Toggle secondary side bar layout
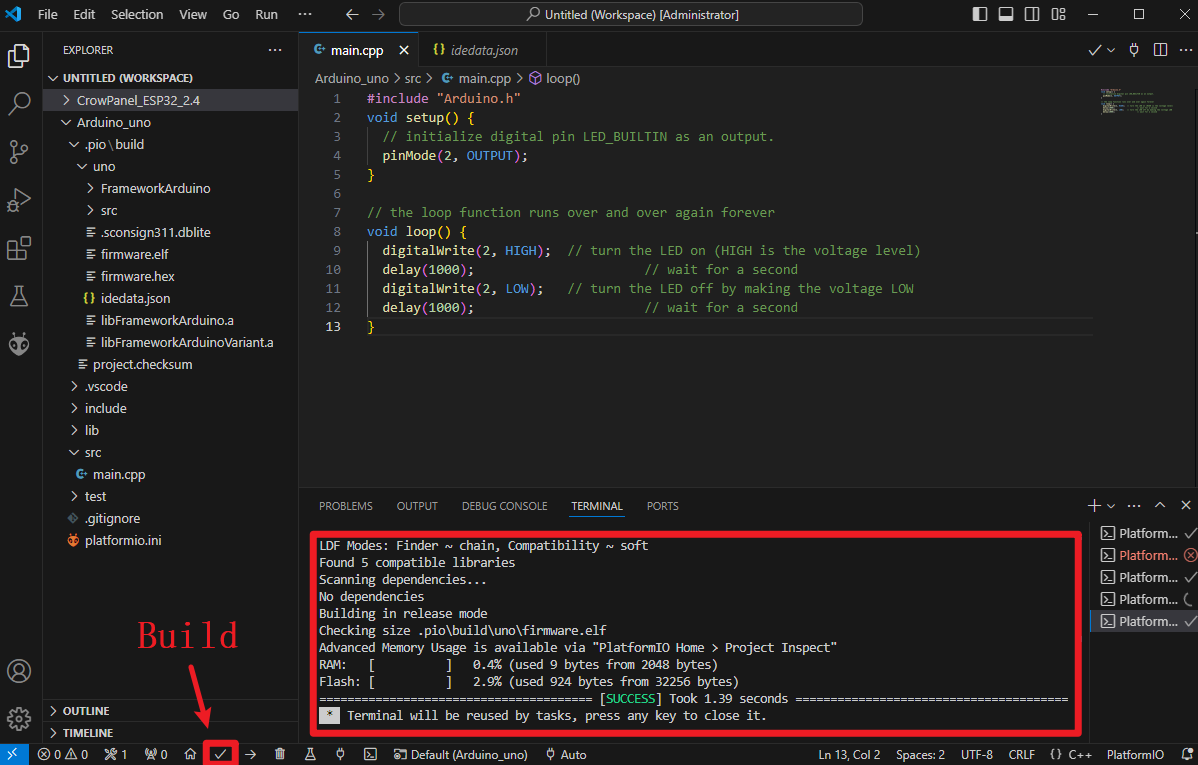 [x=1031, y=15]
